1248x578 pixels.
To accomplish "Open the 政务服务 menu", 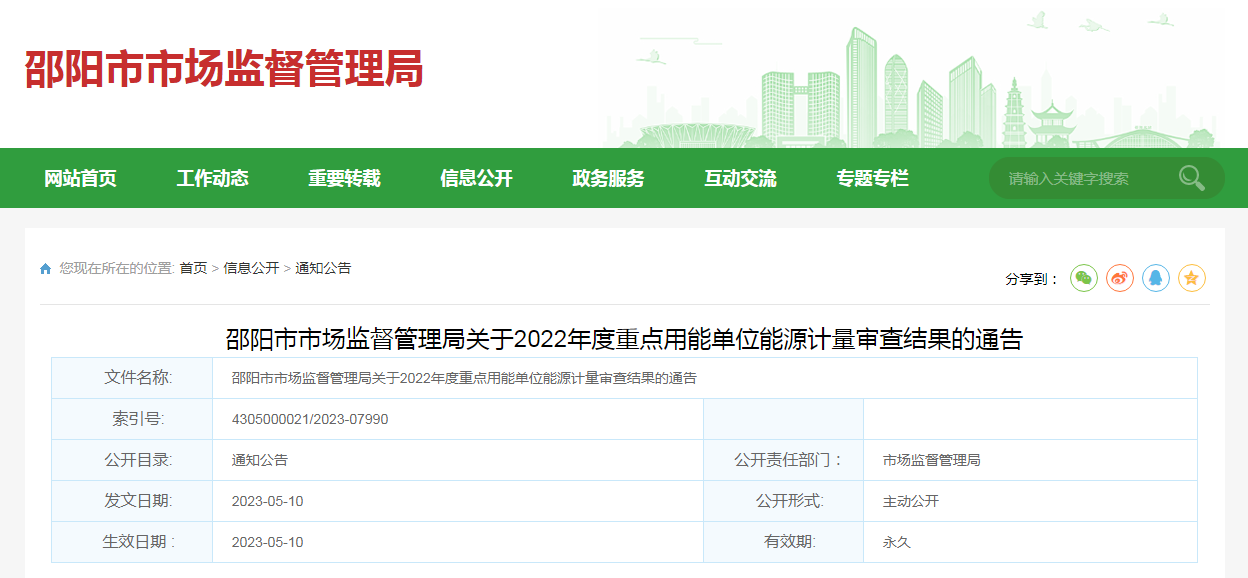I will [609, 178].
